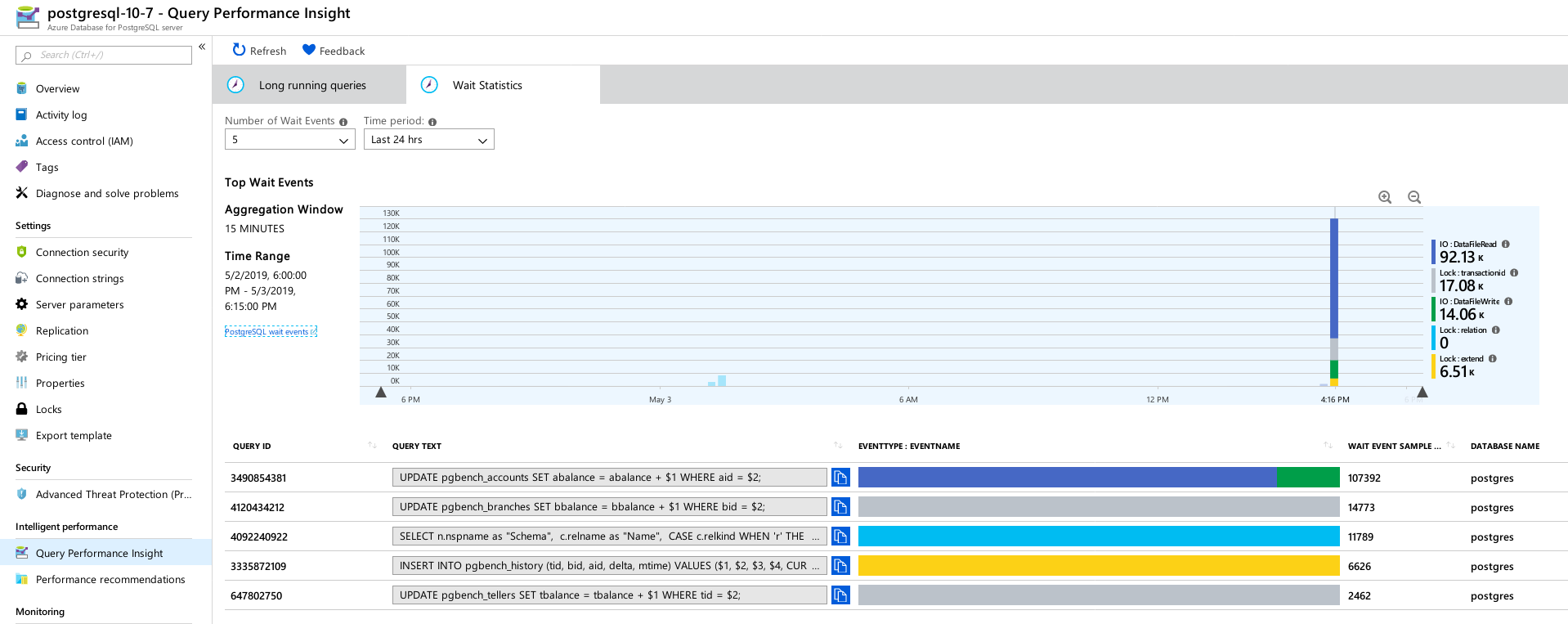Copy query text for pgbench_tellers UPDATE
The height and width of the screenshot is (624, 1568).
pos(840,595)
